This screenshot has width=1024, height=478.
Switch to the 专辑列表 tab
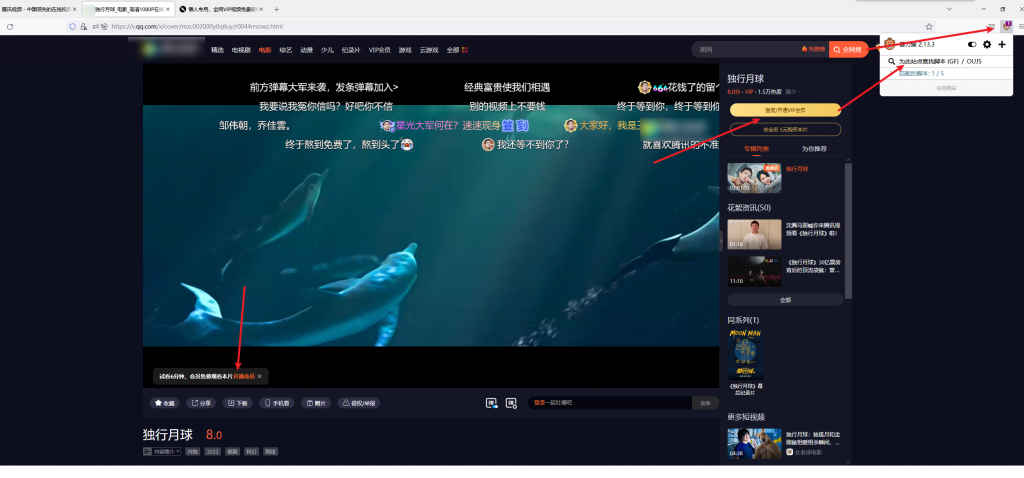(x=756, y=149)
